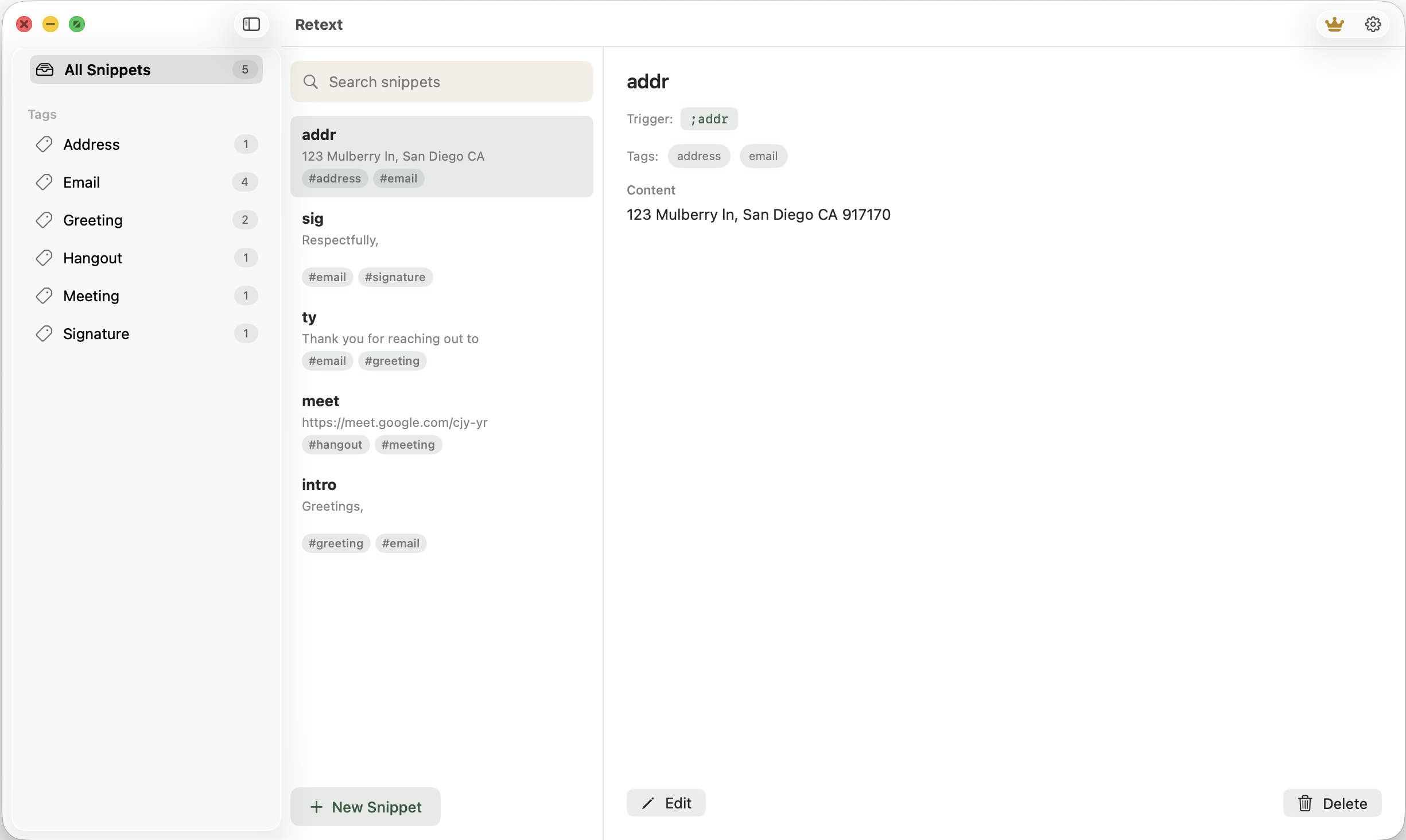
Task: Filter by Email tag
Action: 146,182
